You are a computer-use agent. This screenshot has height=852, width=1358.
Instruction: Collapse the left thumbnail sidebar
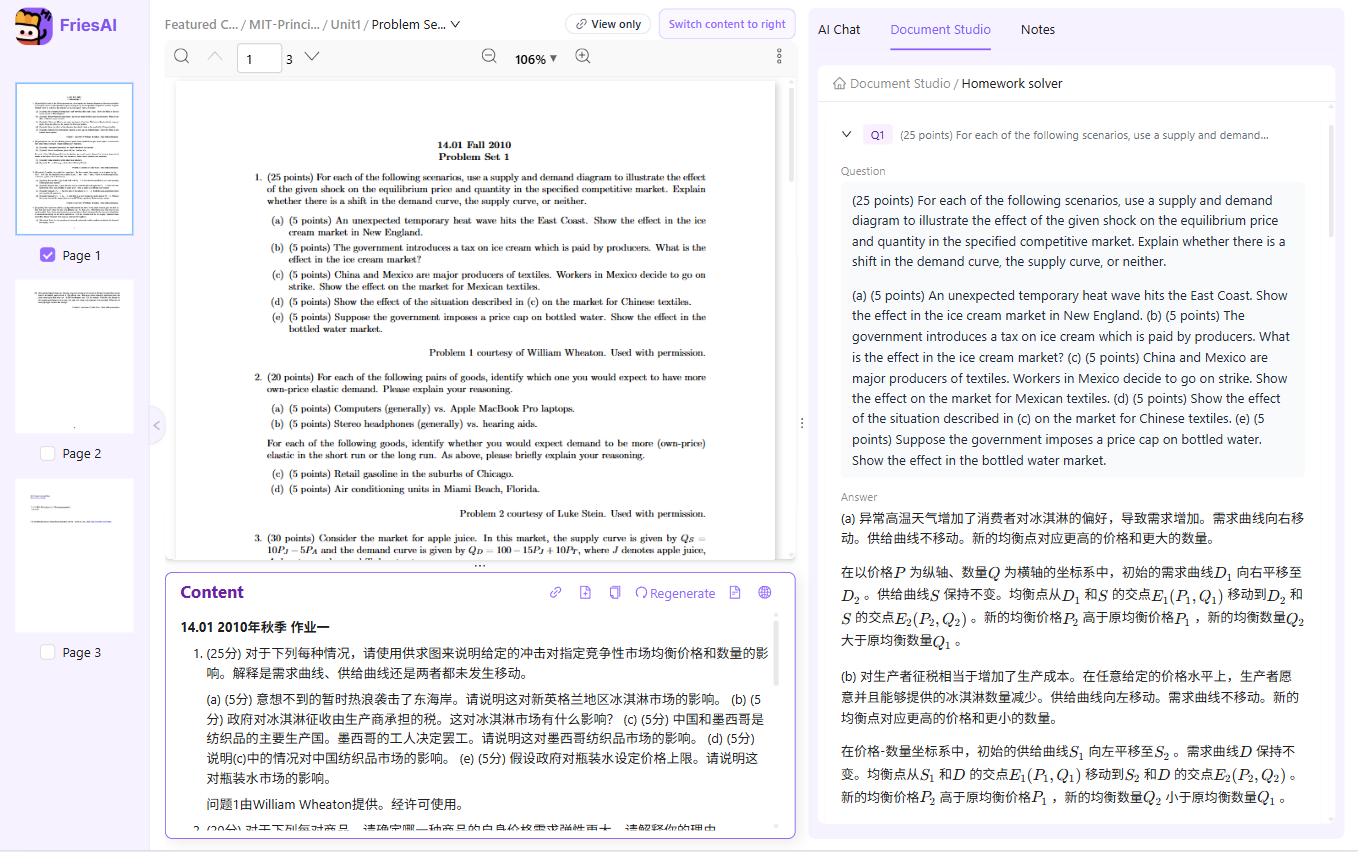(156, 425)
